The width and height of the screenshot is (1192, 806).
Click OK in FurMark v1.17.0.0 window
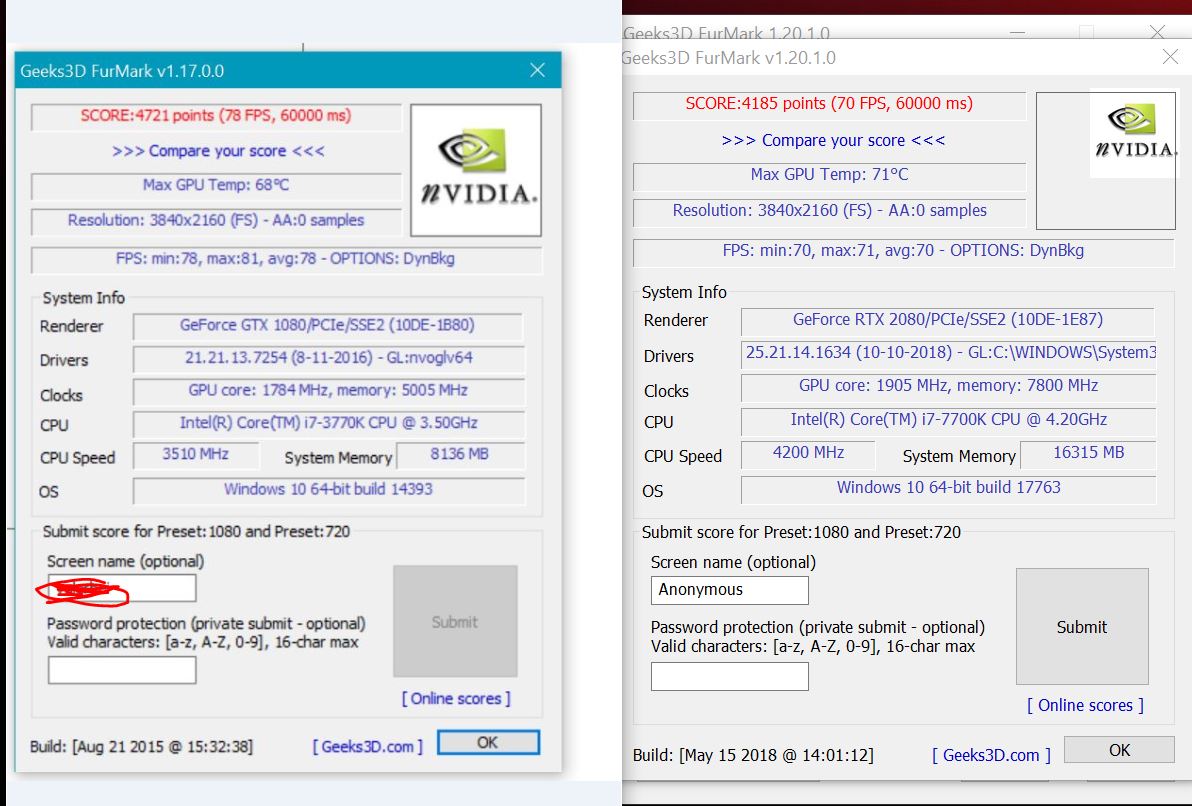[x=488, y=742]
